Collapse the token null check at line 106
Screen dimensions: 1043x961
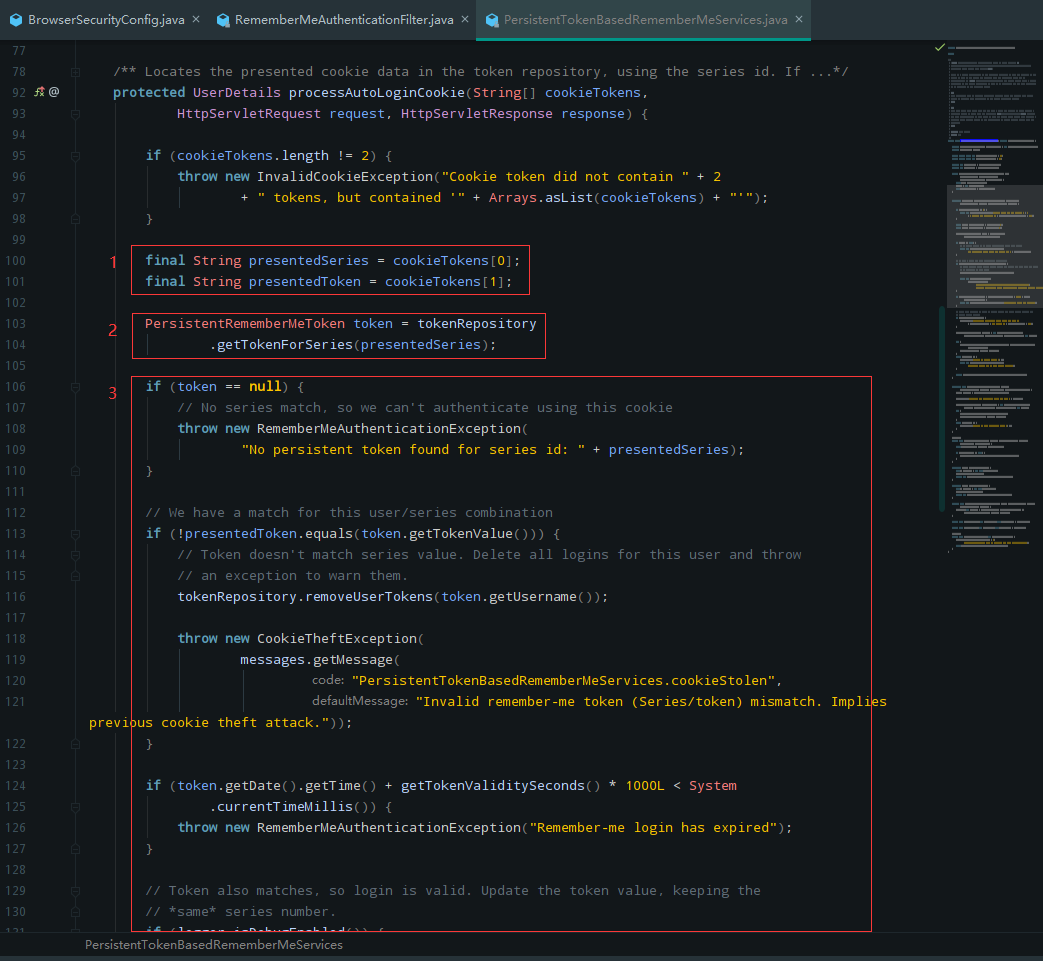[76, 386]
